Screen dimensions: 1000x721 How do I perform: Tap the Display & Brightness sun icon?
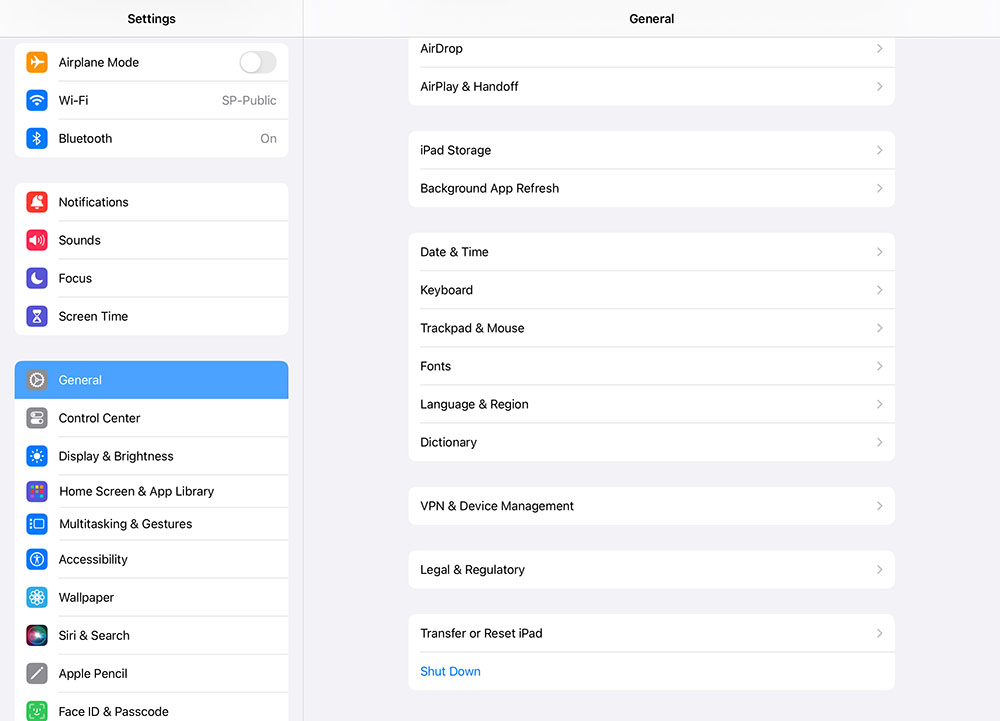[37, 456]
